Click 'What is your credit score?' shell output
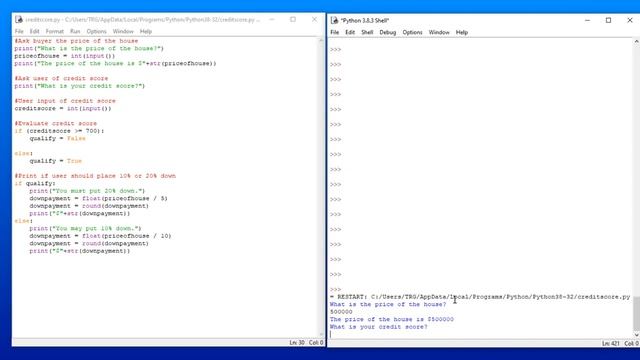The height and width of the screenshot is (360, 640). (378, 327)
